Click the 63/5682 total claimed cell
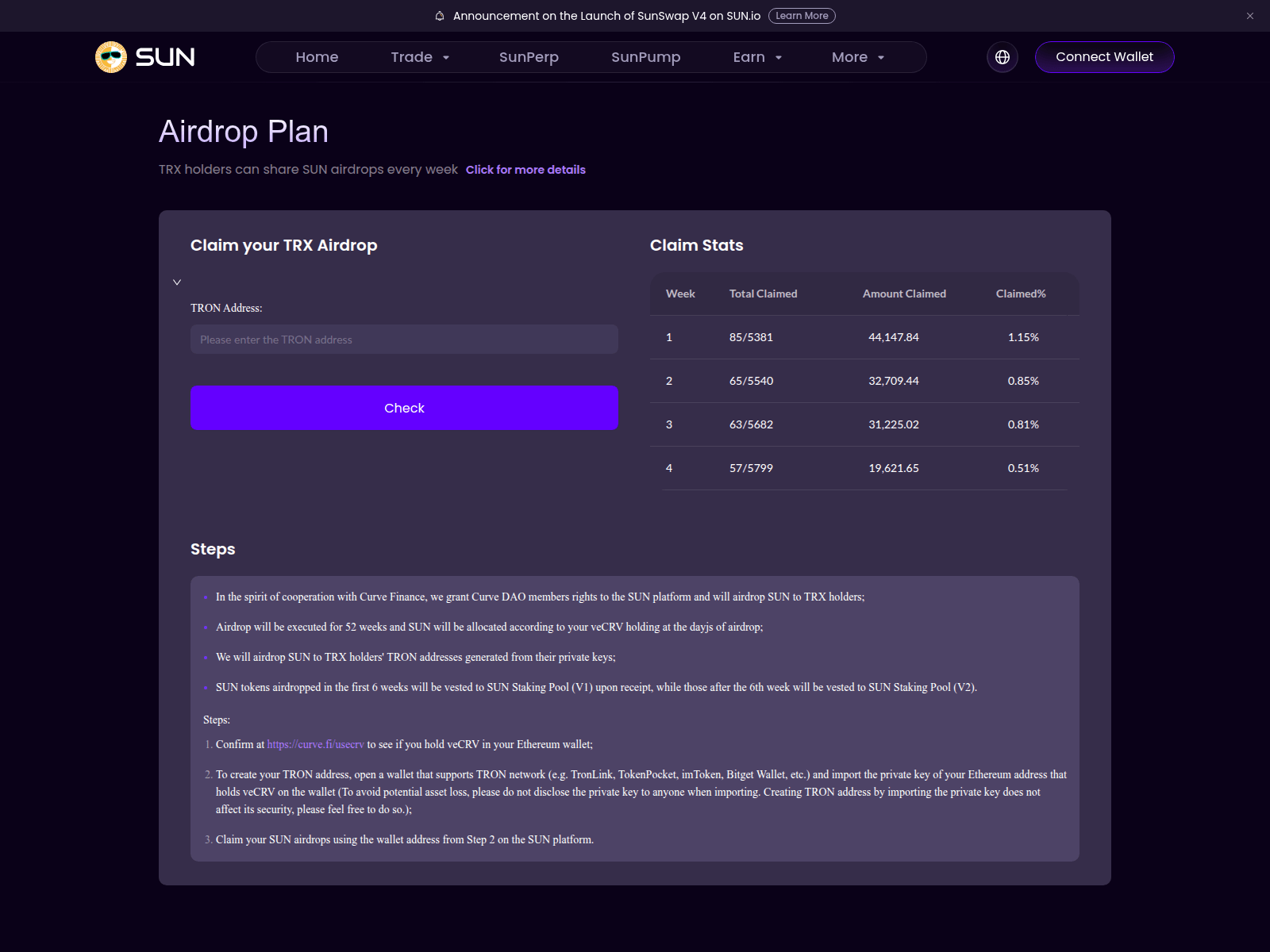 [x=751, y=424]
